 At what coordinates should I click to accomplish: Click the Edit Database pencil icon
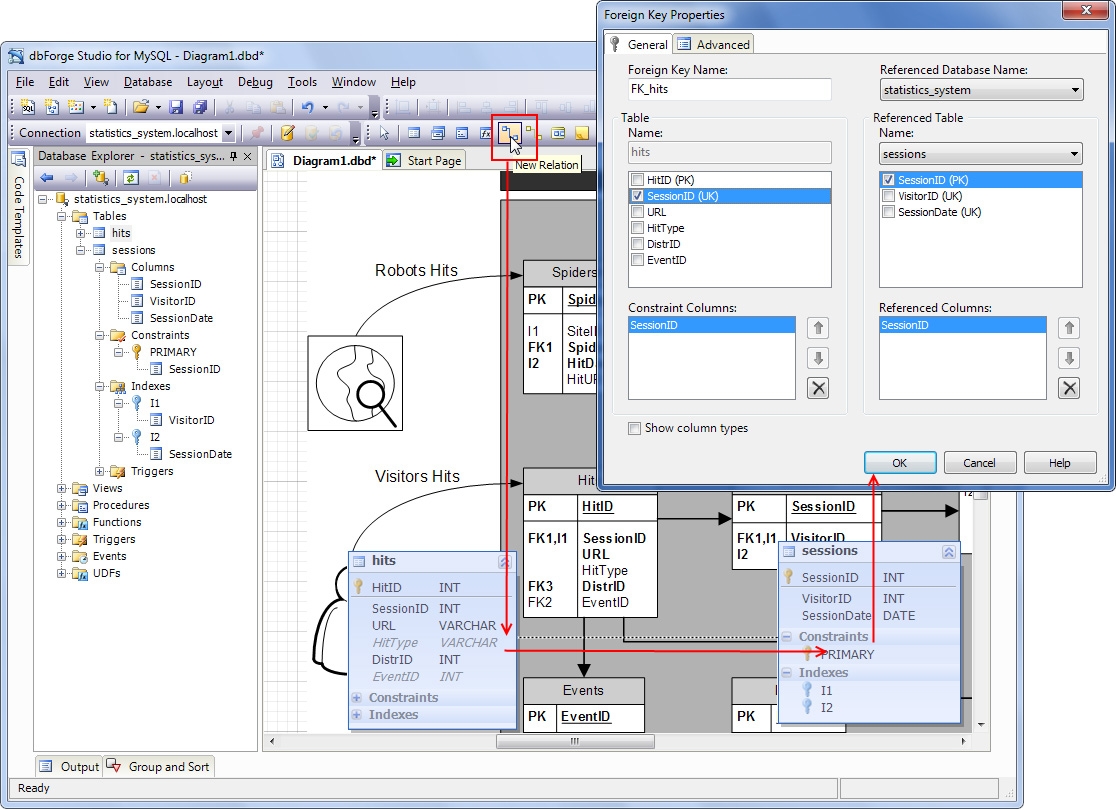[288, 133]
